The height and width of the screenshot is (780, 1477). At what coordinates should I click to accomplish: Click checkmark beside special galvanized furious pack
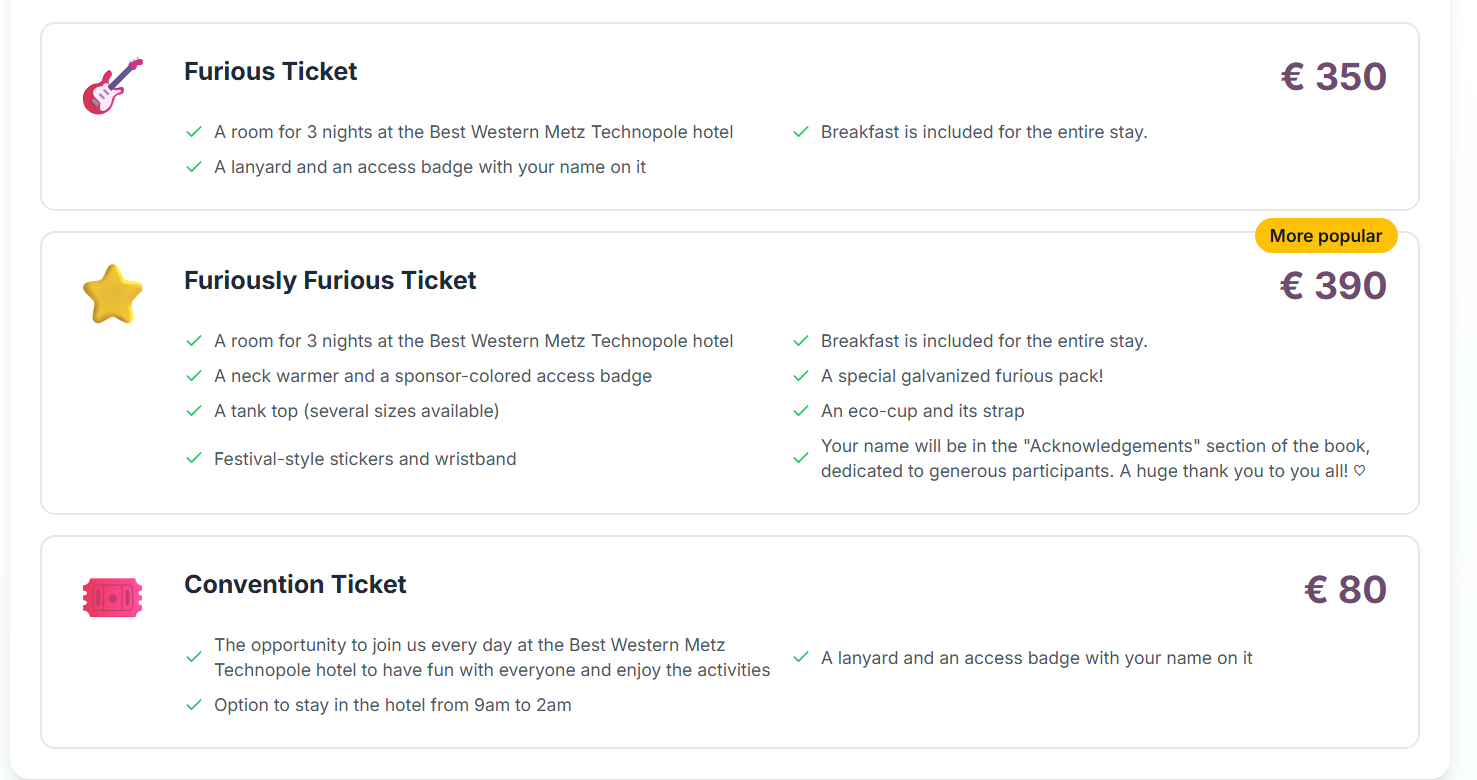click(x=800, y=376)
